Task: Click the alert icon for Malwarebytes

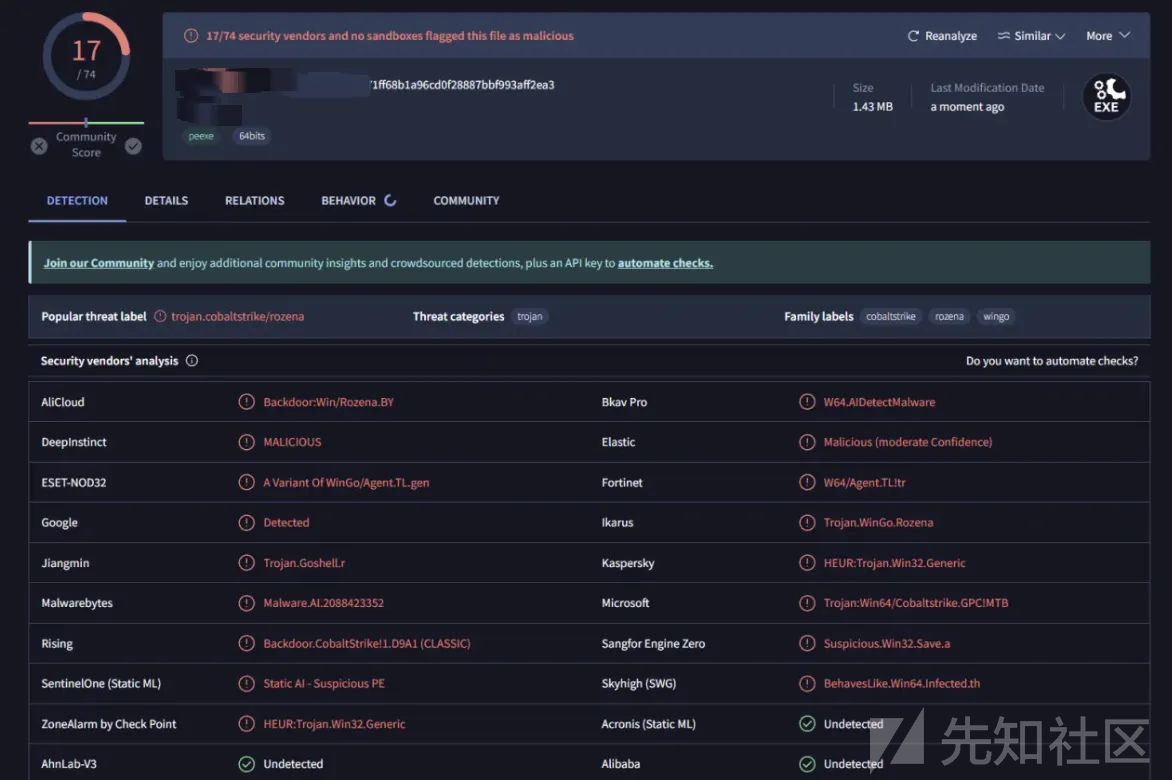Action: 247,603
